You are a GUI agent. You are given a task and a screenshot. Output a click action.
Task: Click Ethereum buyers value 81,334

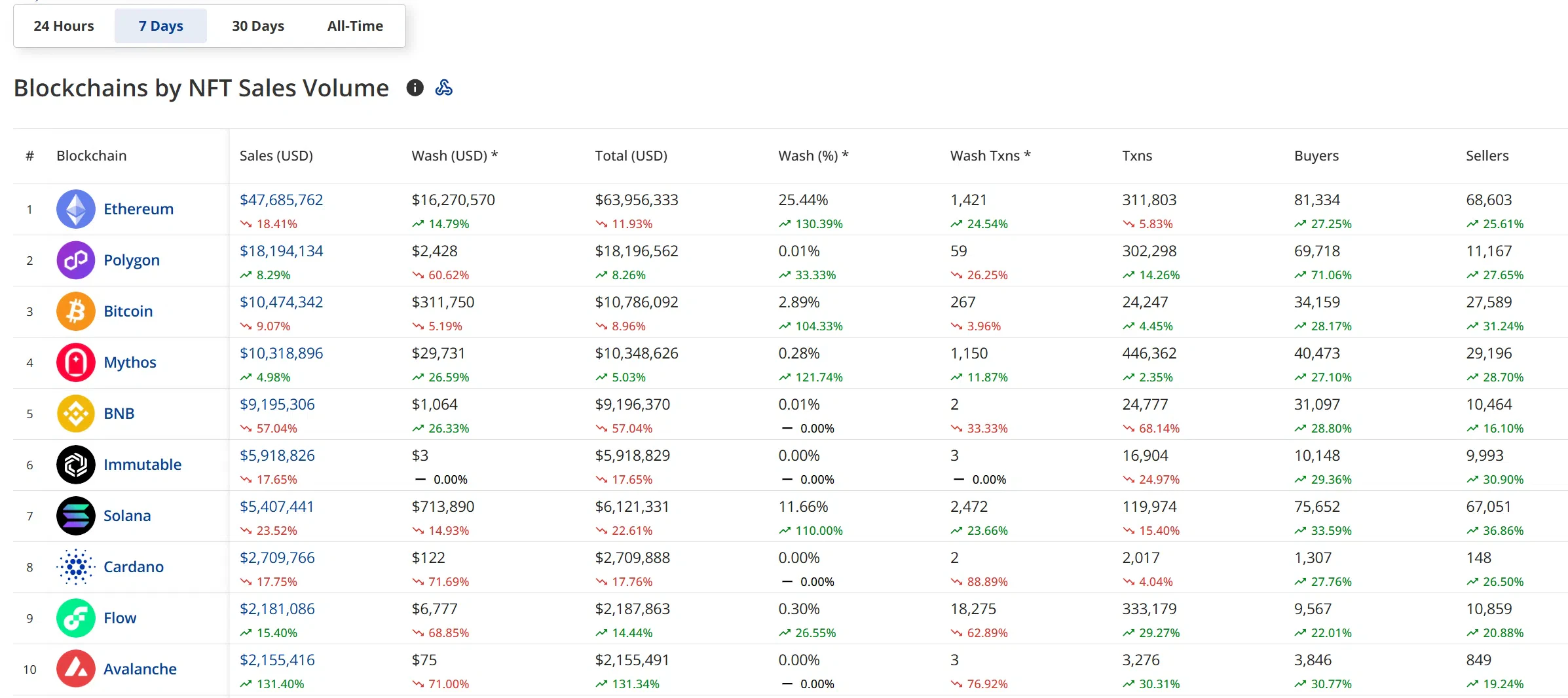point(1317,200)
